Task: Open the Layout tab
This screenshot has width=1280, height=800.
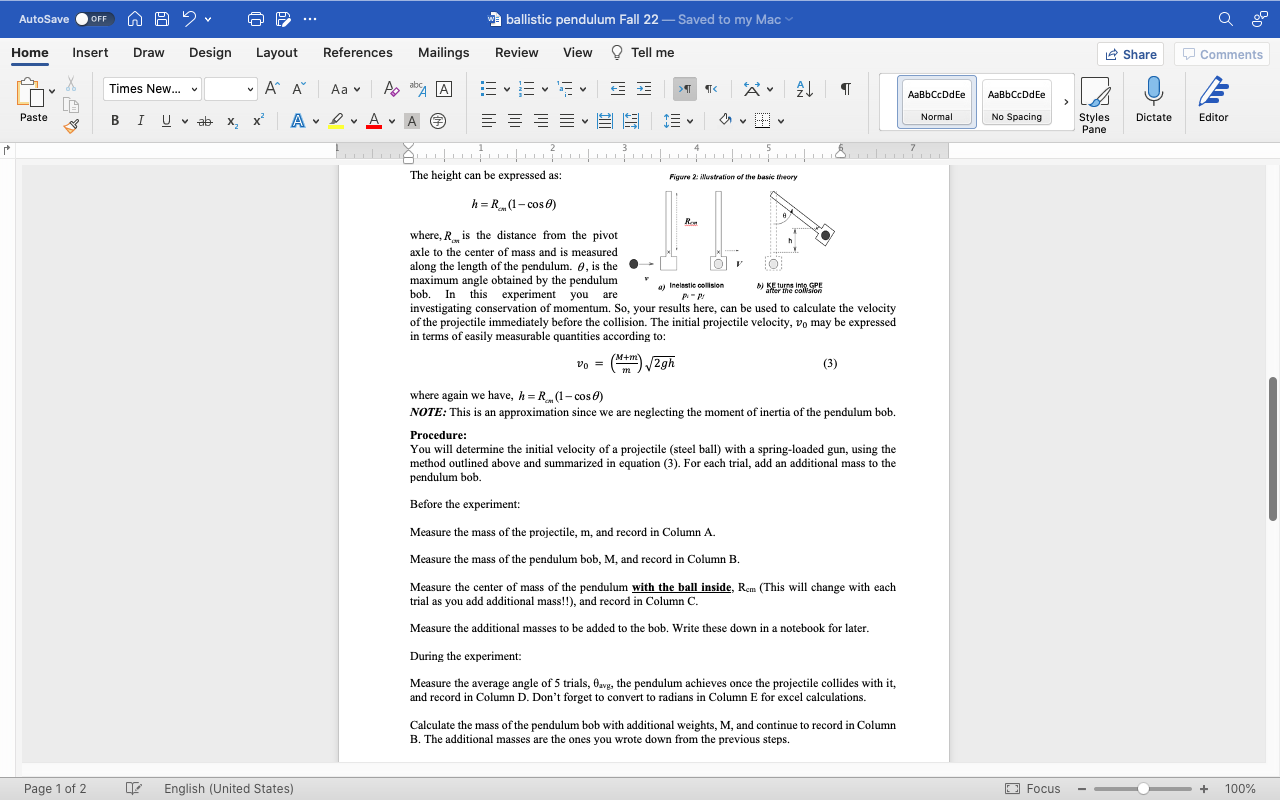Action: pos(276,52)
